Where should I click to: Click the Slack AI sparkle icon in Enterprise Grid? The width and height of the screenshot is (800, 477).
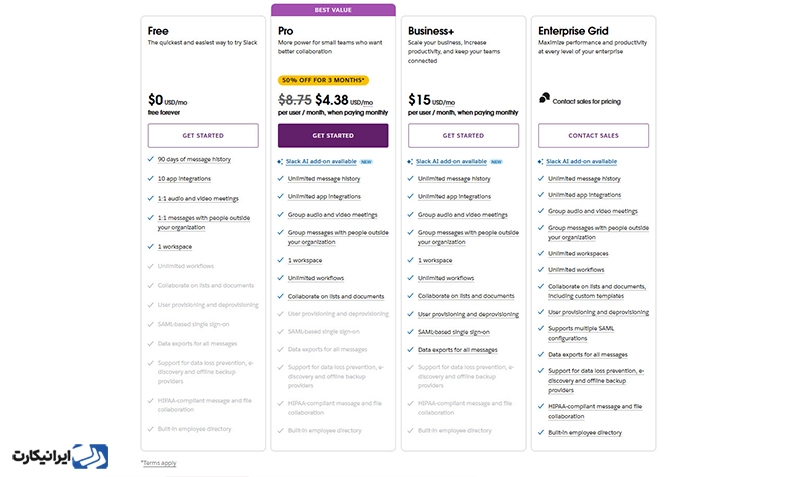[x=540, y=161]
